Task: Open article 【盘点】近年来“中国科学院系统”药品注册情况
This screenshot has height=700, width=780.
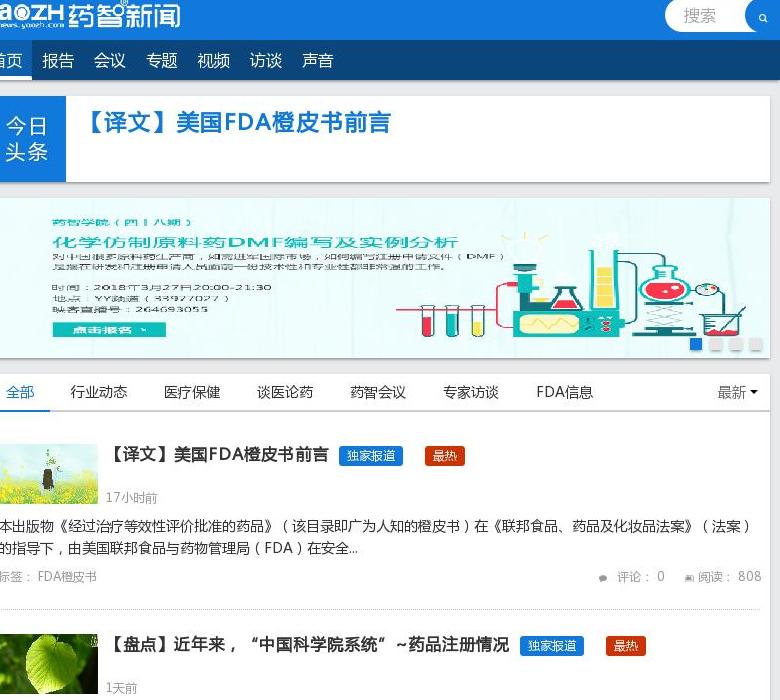Action: [308, 645]
